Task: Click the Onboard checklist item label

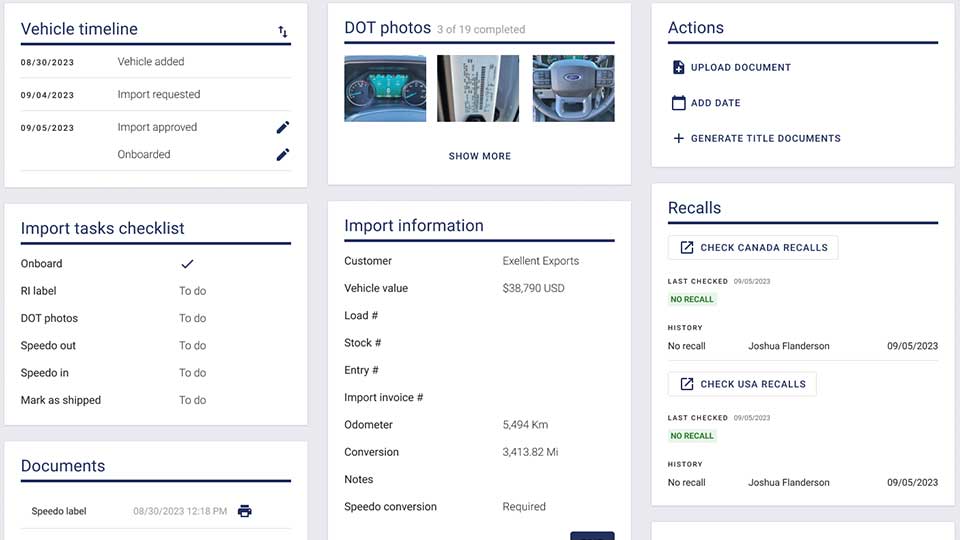Action: pyautogui.click(x=42, y=264)
